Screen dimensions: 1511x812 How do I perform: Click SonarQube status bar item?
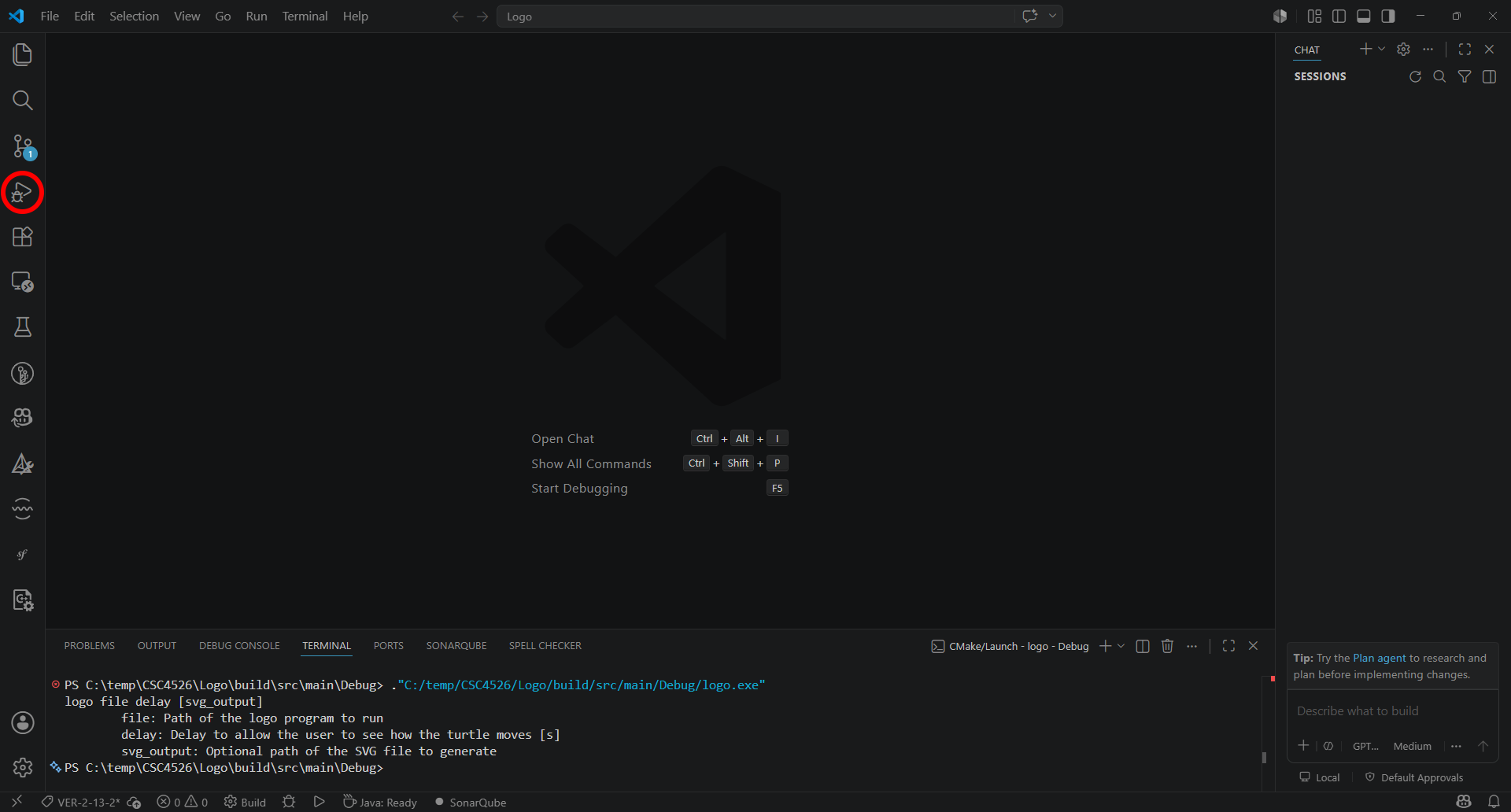[471, 802]
